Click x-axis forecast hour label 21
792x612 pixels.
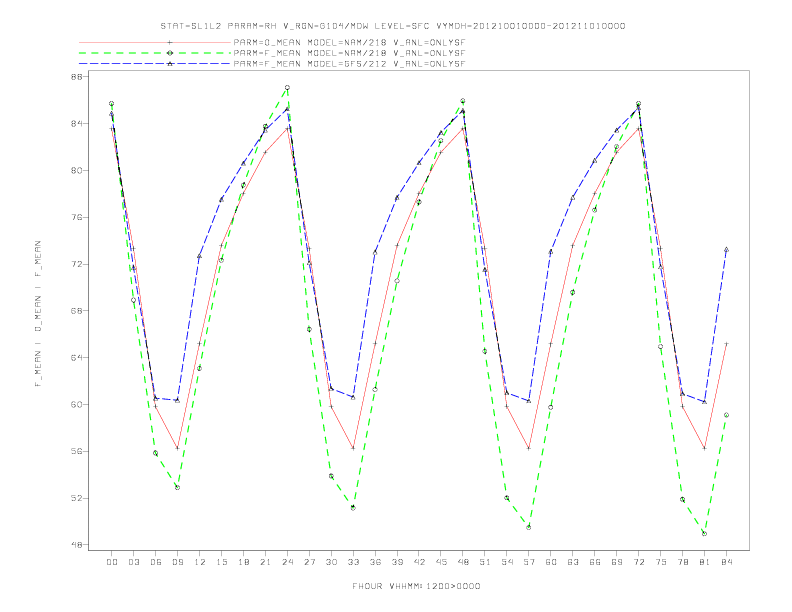(x=265, y=562)
